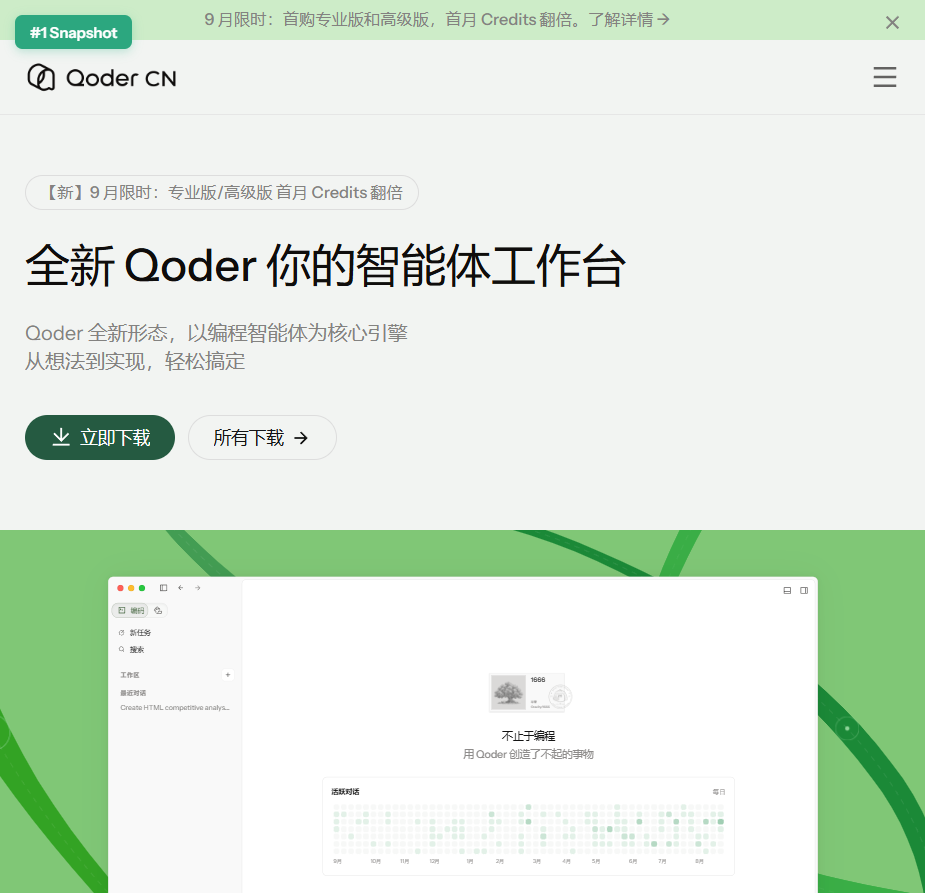Viewport: 925px width, 893px height.
Task: Click the 活跃对话 chart title
Action: pos(345,792)
